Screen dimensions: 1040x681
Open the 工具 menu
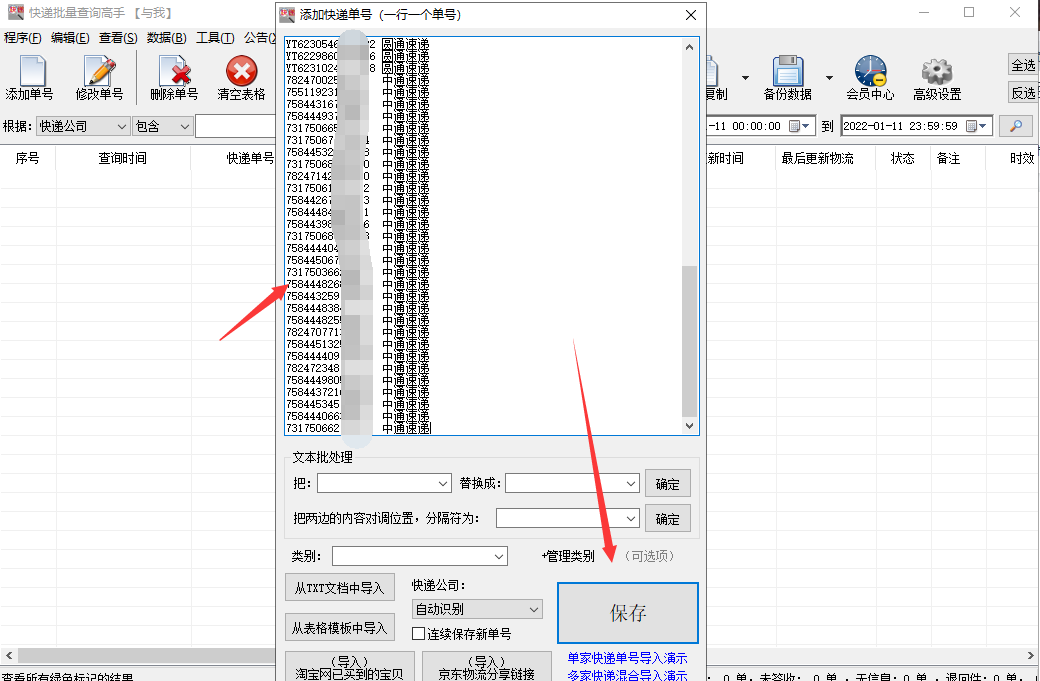(x=214, y=38)
